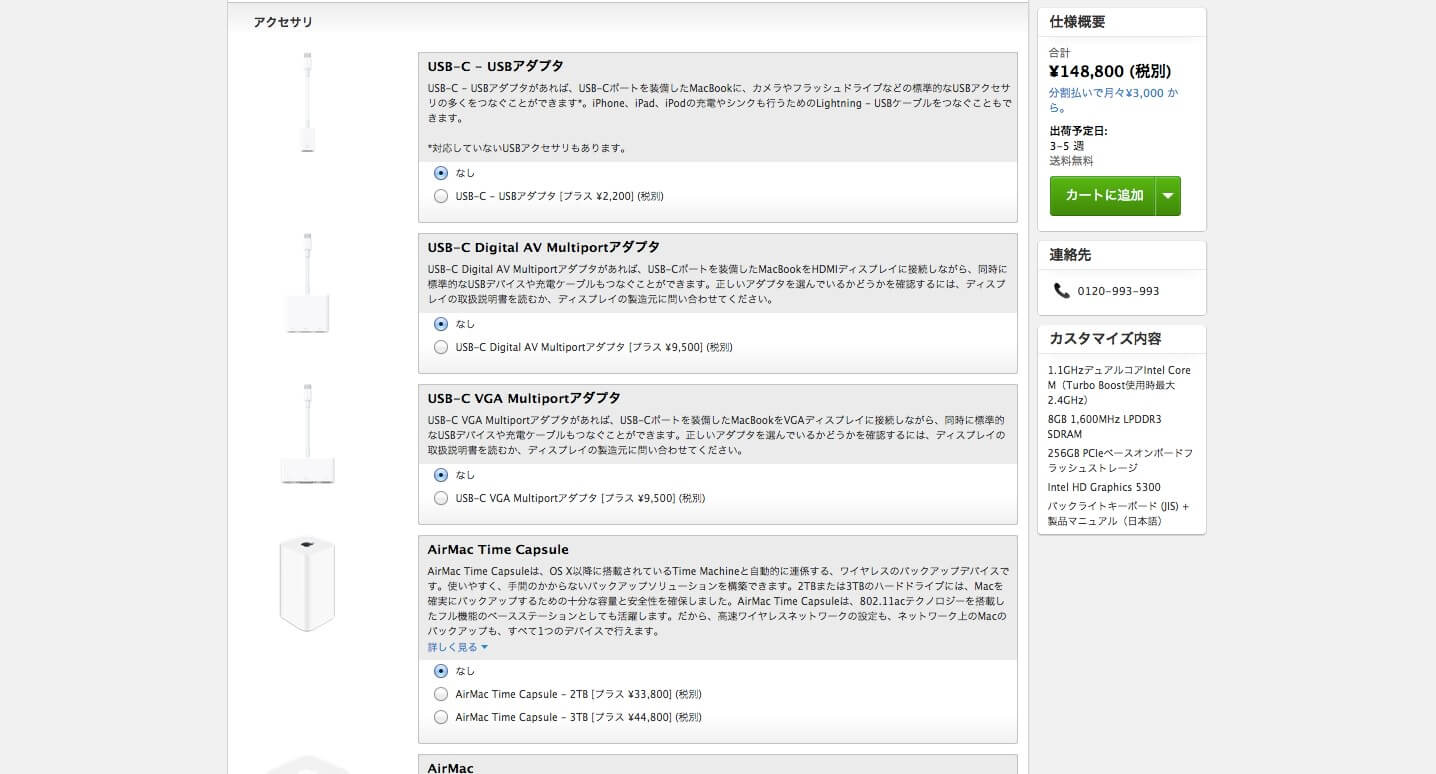Choose USB-C VGA Multiportアダプタ plus ¥9,500
Viewport: 1436px width, 774px height.
click(441, 498)
